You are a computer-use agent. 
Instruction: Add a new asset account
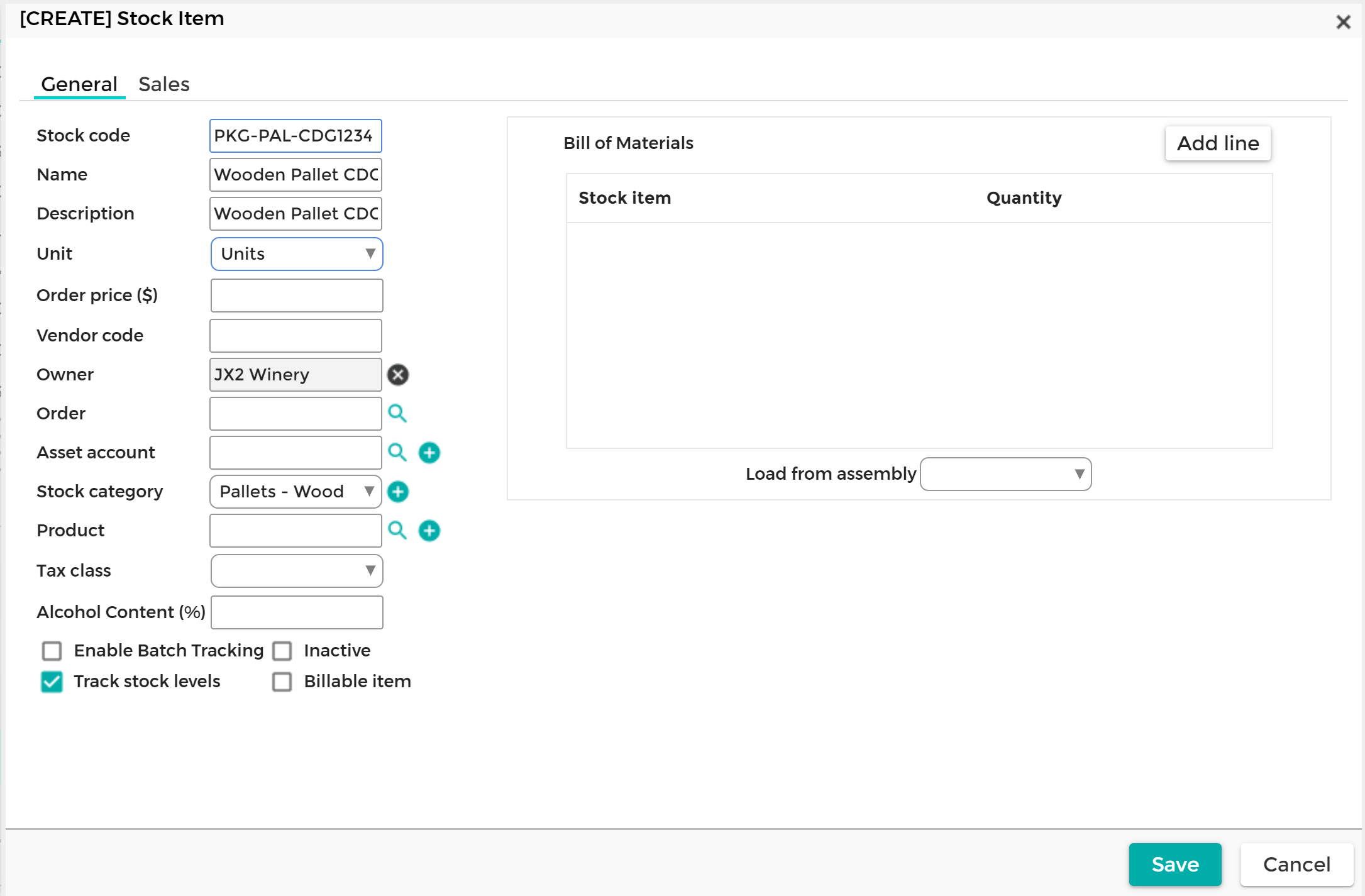(x=429, y=453)
